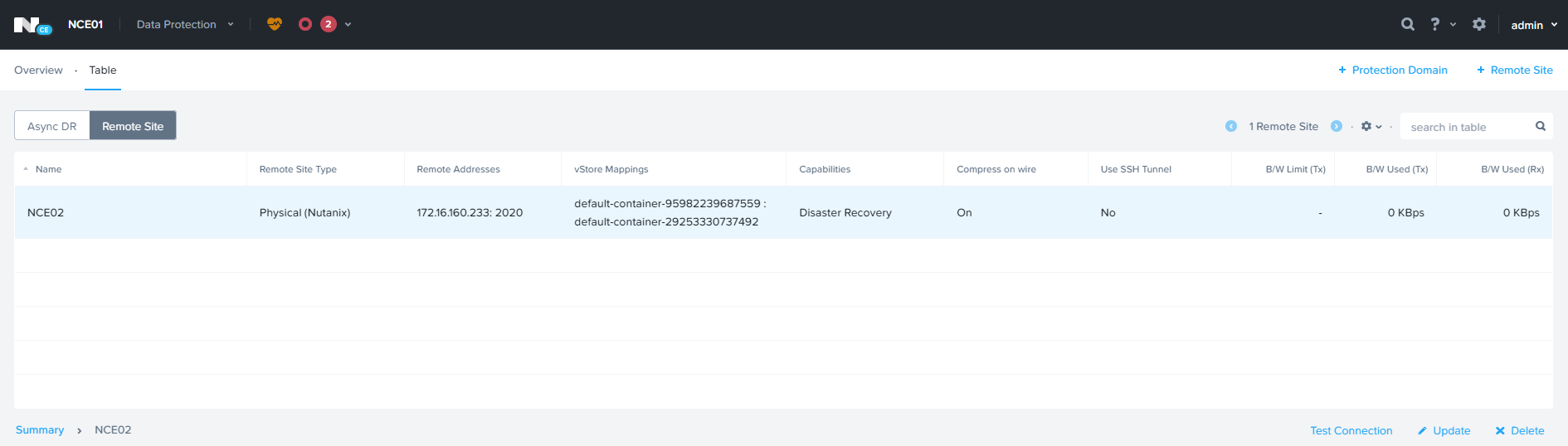Go to previous page of remote sites
Viewport: 1568px width, 446px height.
coord(1231,126)
